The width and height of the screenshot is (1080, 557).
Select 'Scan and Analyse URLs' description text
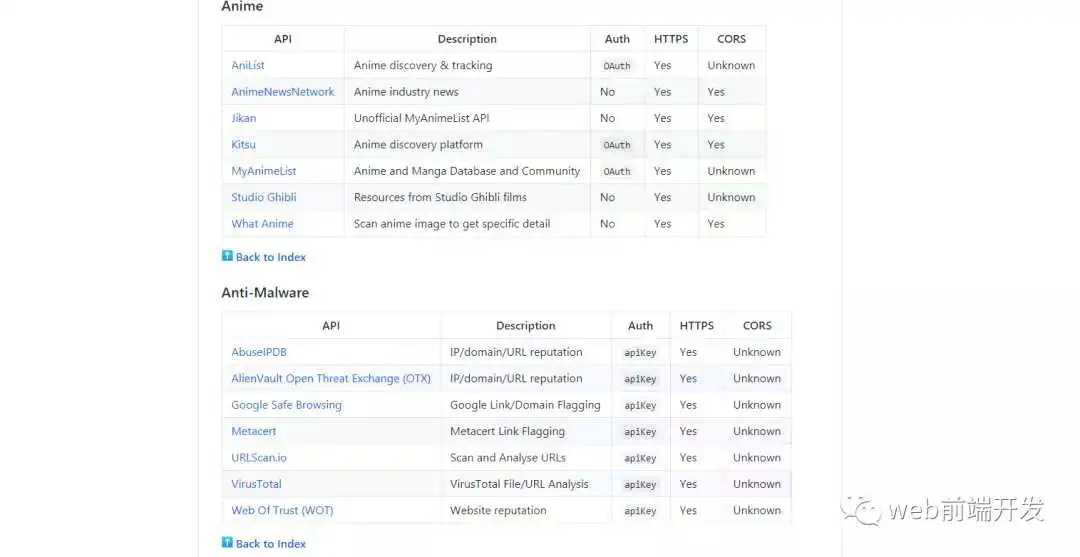(508, 458)
